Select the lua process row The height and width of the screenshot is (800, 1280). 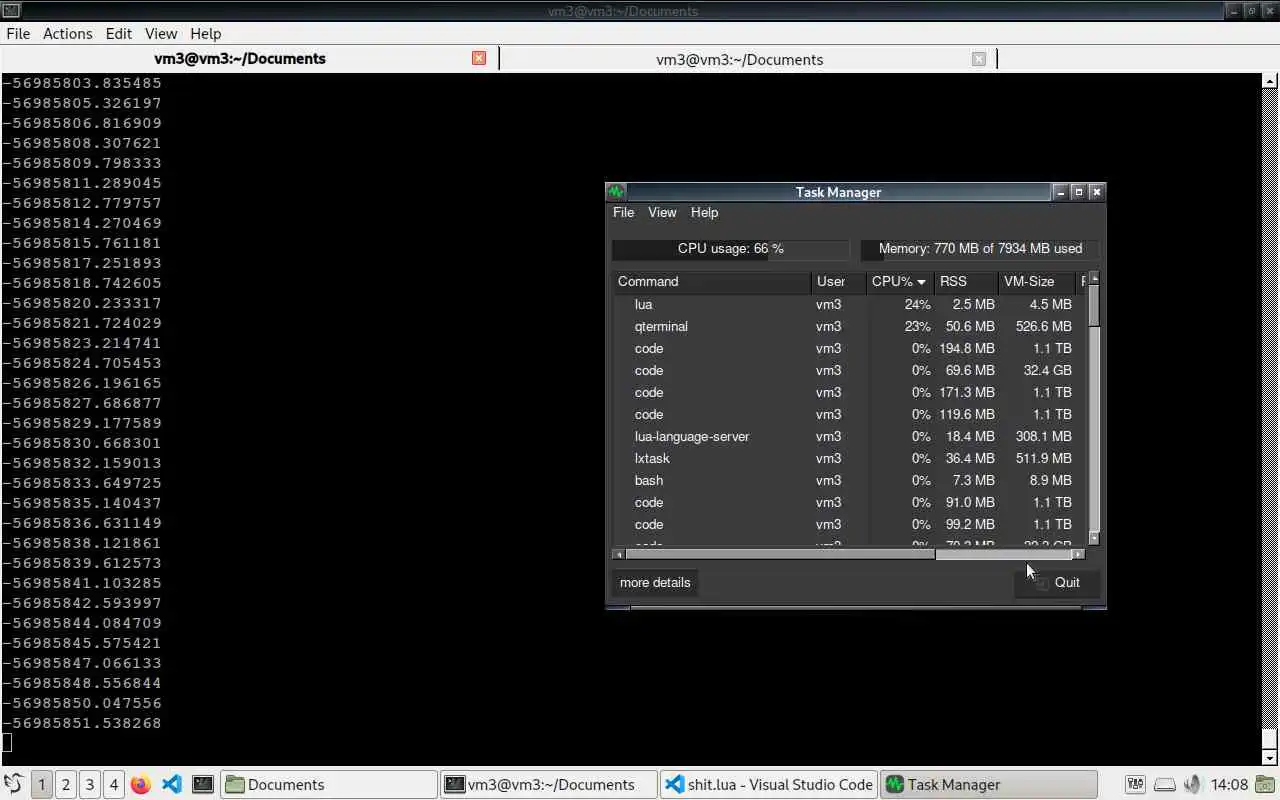849,304
